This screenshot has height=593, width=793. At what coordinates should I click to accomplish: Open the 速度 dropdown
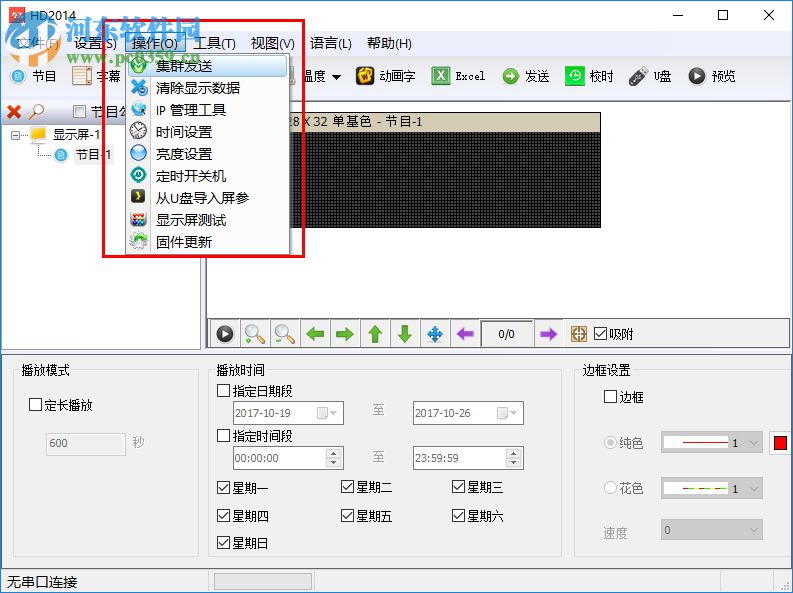pos(712,530)
